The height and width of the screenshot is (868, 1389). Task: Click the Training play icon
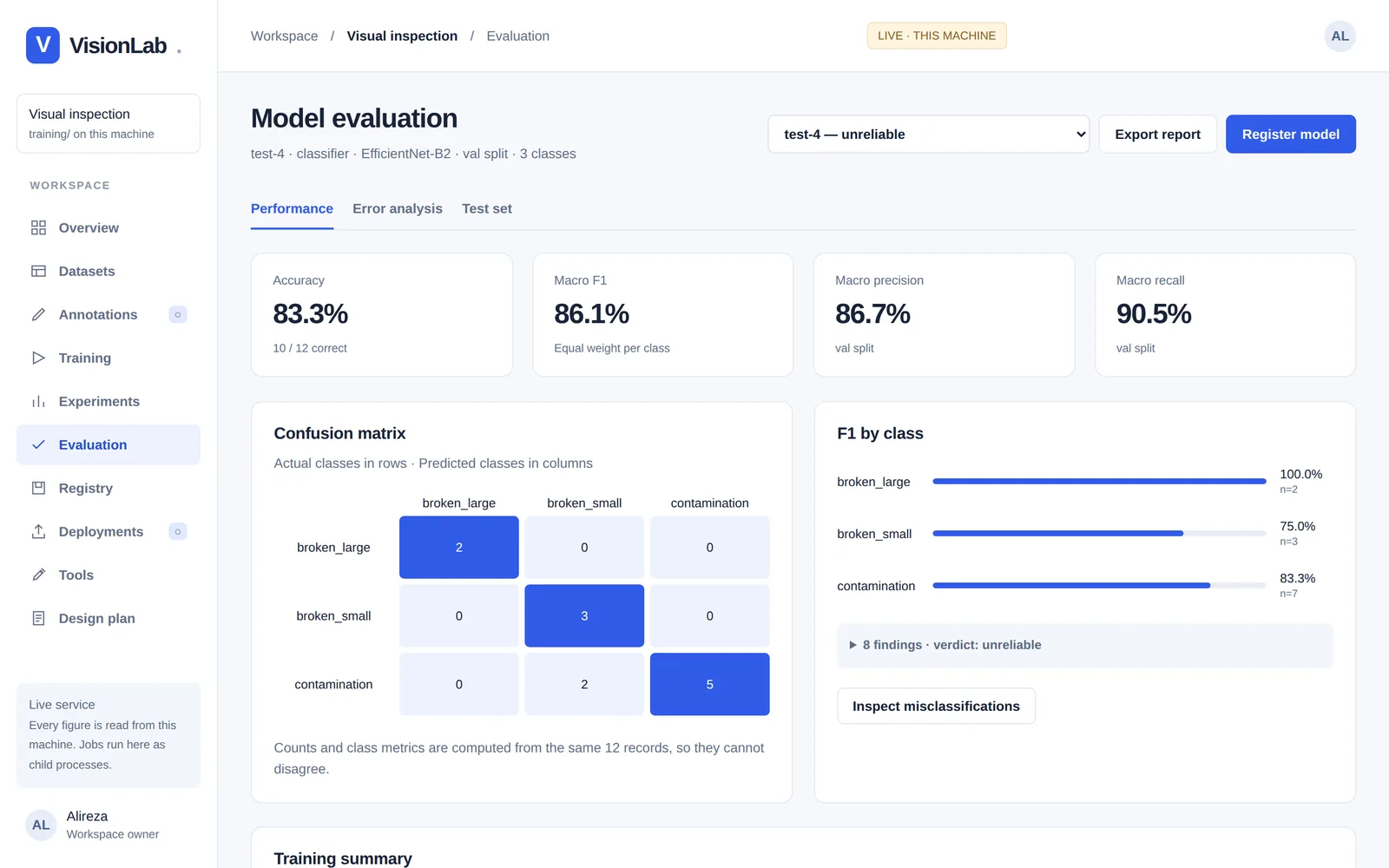point(38,358)
